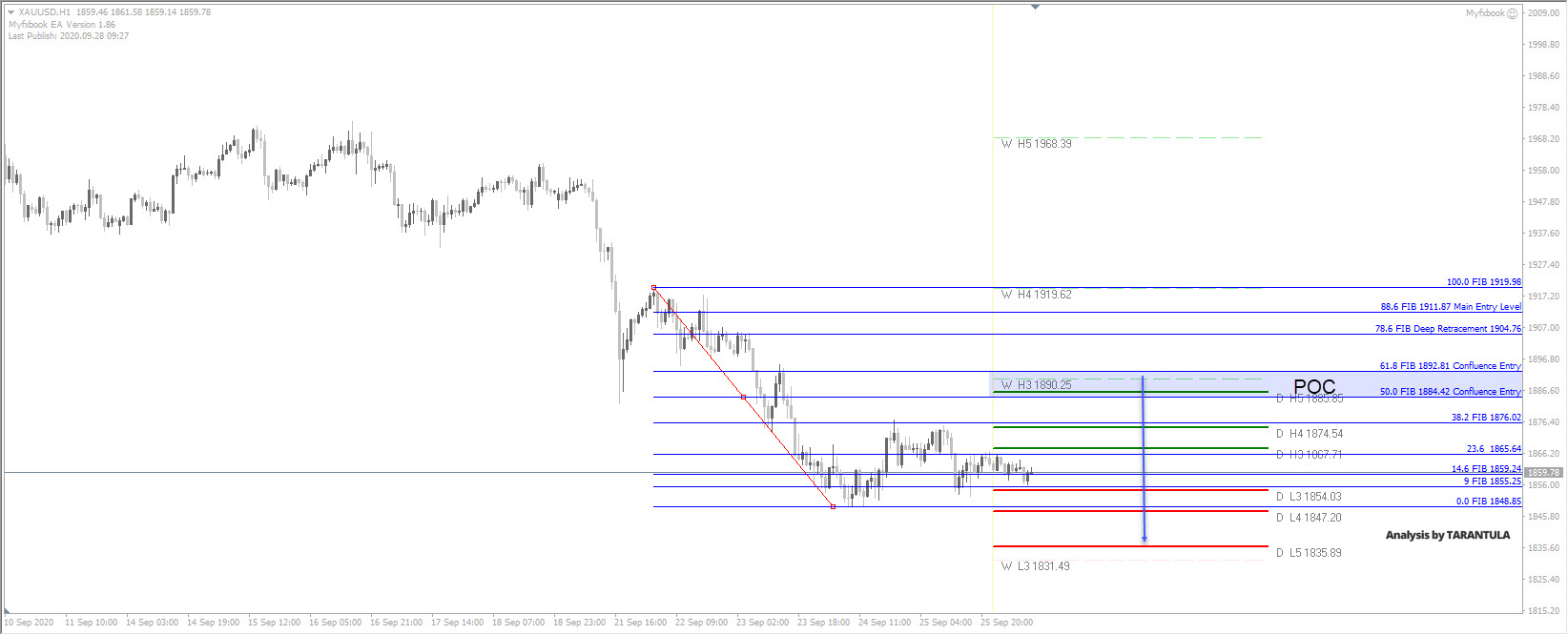The height and width of the screenshot is (635, 1568).
Task: Select the fib trendline bottom anchor handle
Action: [833, 506]
